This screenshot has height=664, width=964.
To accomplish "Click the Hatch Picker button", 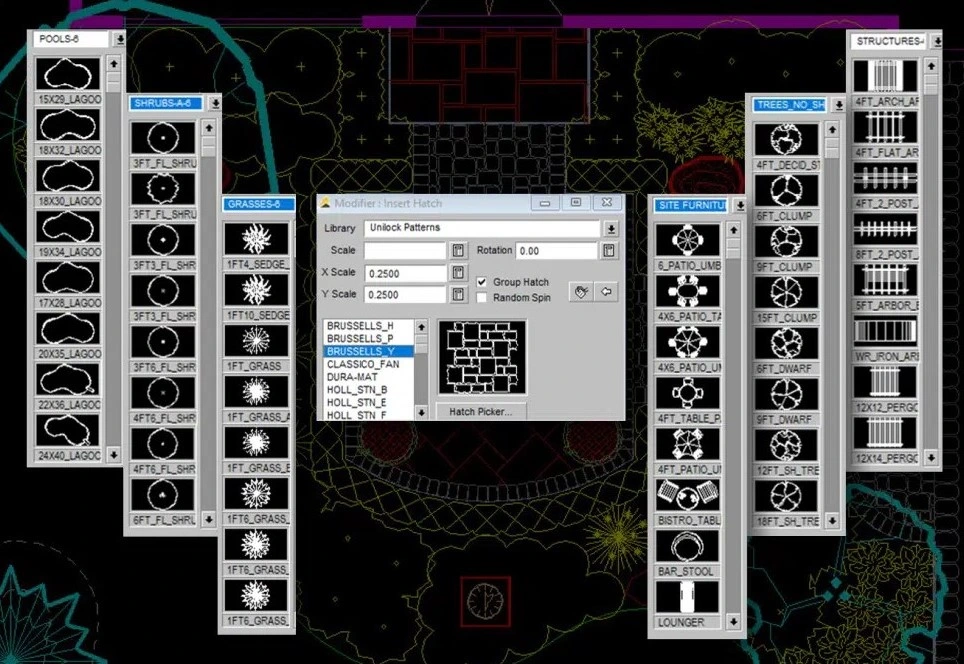I will point(481,411).
